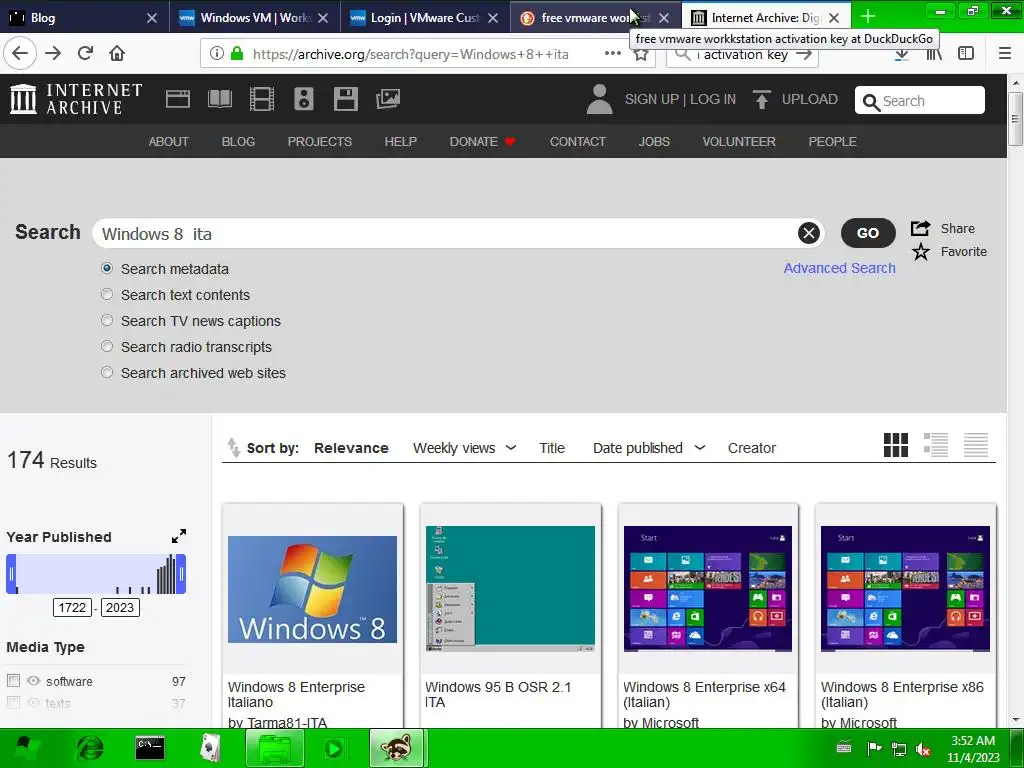Image resolution: width=1024 pixels, height=768 pixels.
Task: Open the Images media icon
Action: [x=388, y=99]
